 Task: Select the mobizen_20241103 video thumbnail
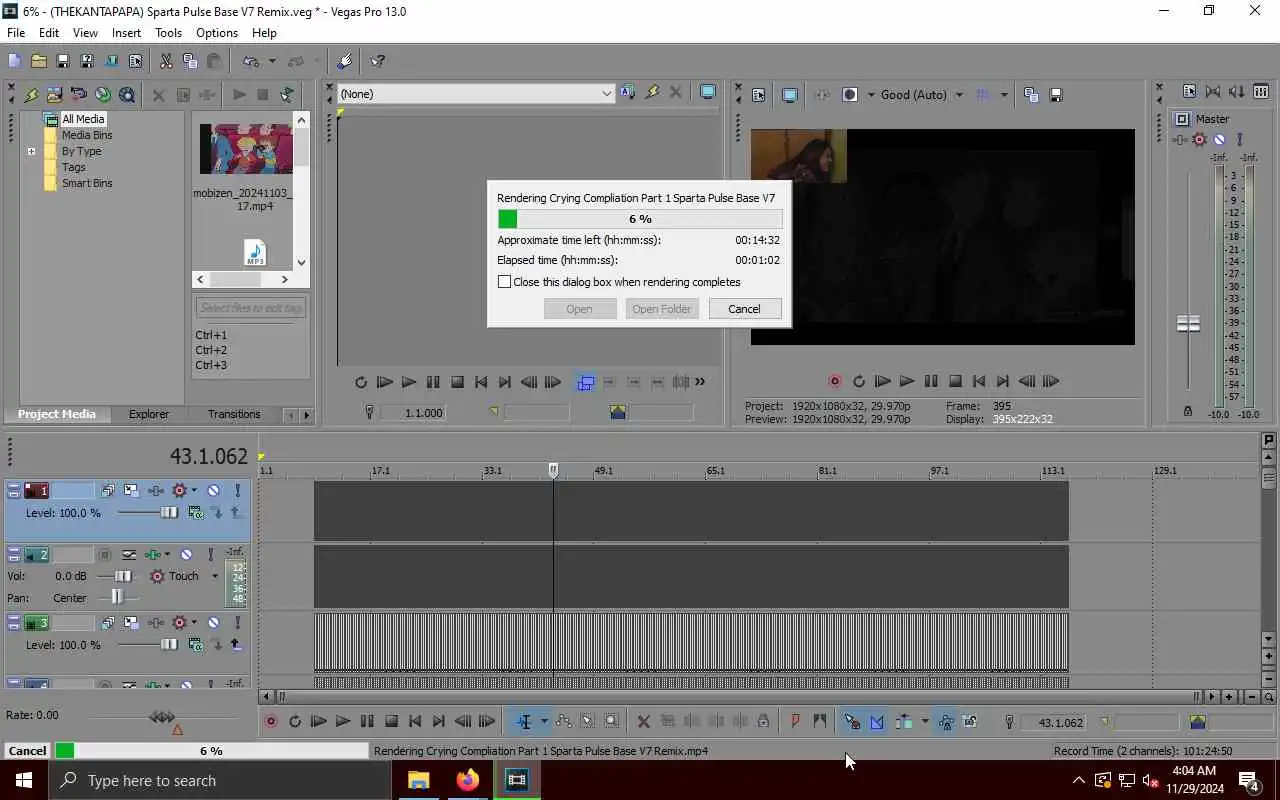[246, 149]
